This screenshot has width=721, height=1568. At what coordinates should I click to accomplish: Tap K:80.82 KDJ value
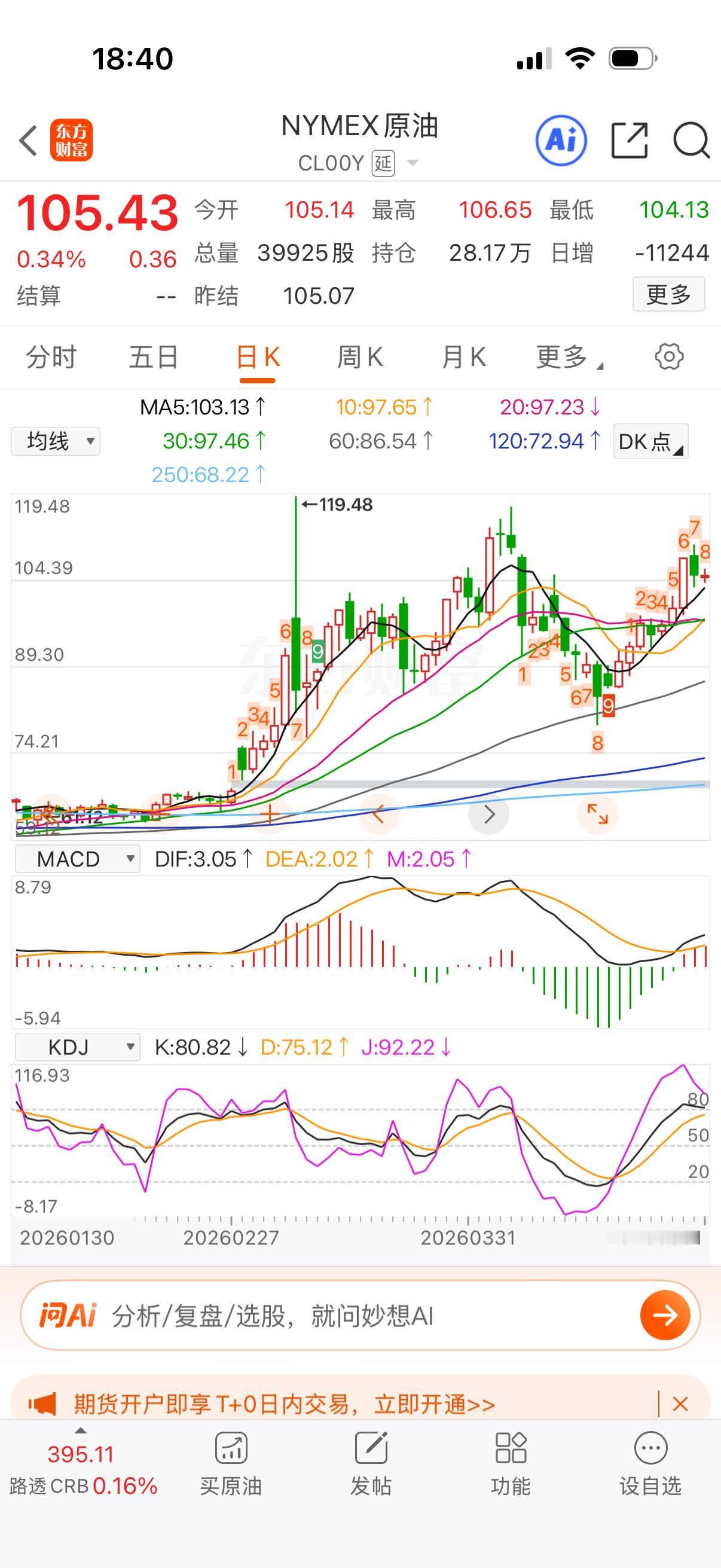click(201, 1047)
